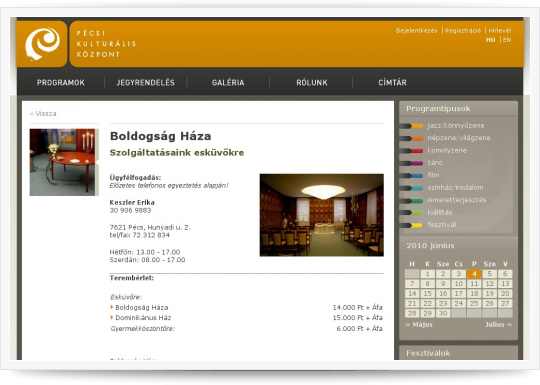Click phone number 30 906 9883

click(x=131, y=210)
